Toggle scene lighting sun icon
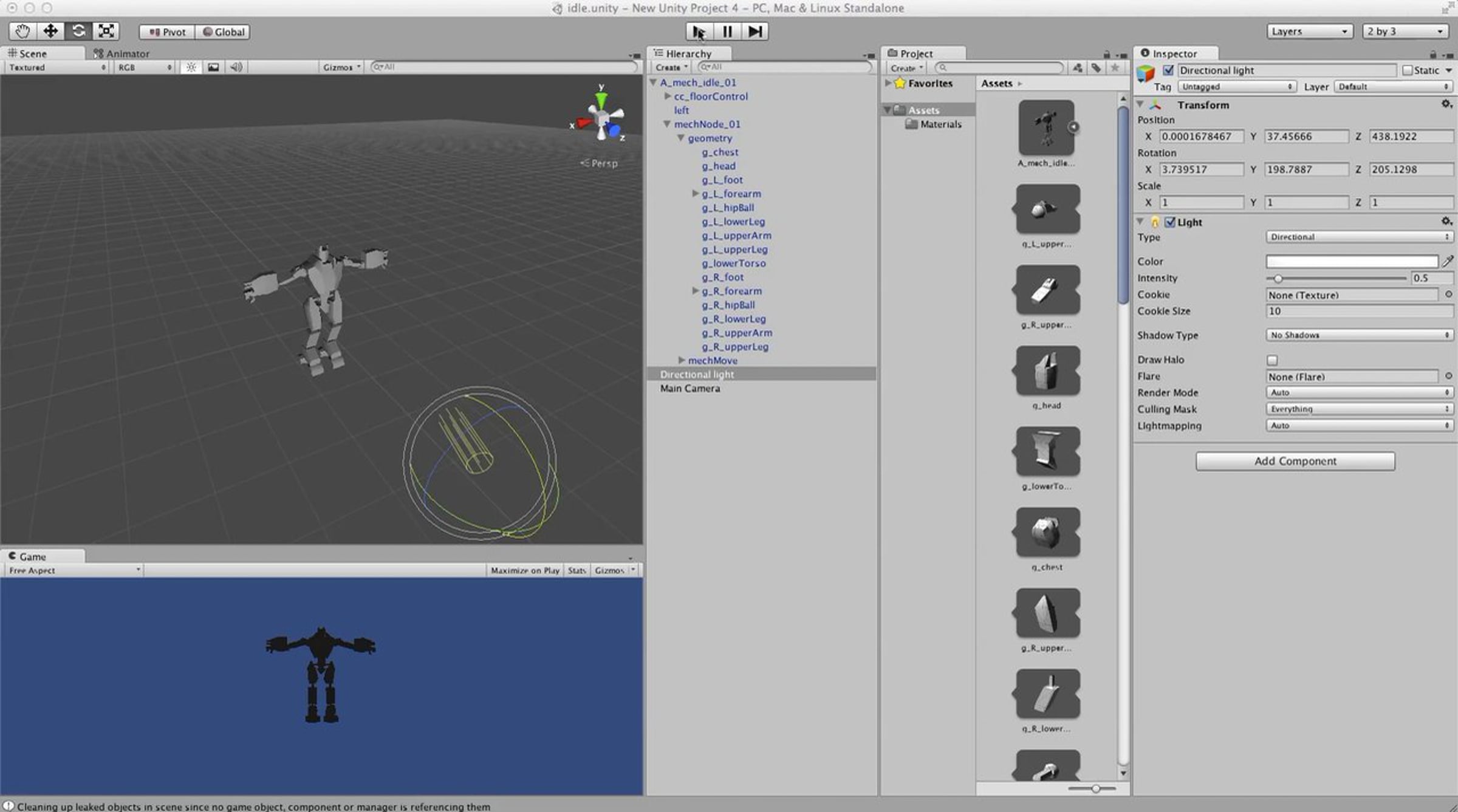This screenshot has width=1458, height=812. [x=191, y=67]
